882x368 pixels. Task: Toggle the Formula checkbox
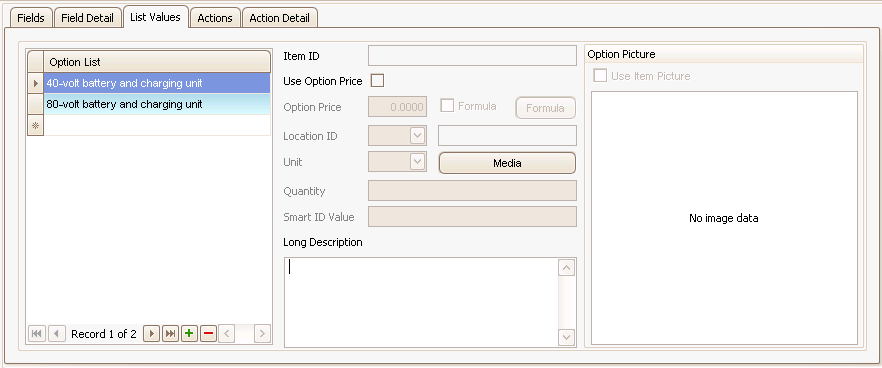447,106
